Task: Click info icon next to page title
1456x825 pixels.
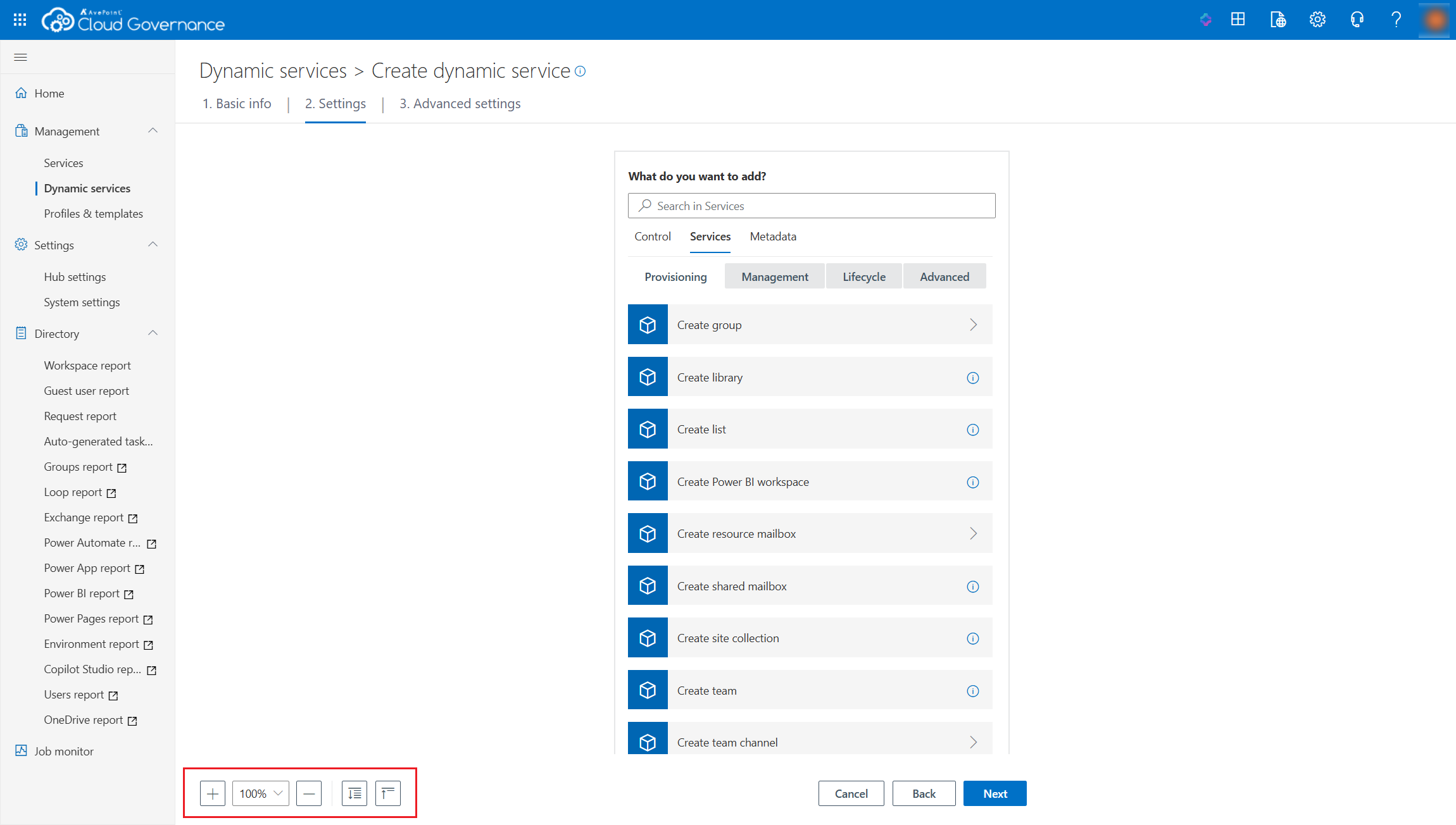Action: coord(581,71)
